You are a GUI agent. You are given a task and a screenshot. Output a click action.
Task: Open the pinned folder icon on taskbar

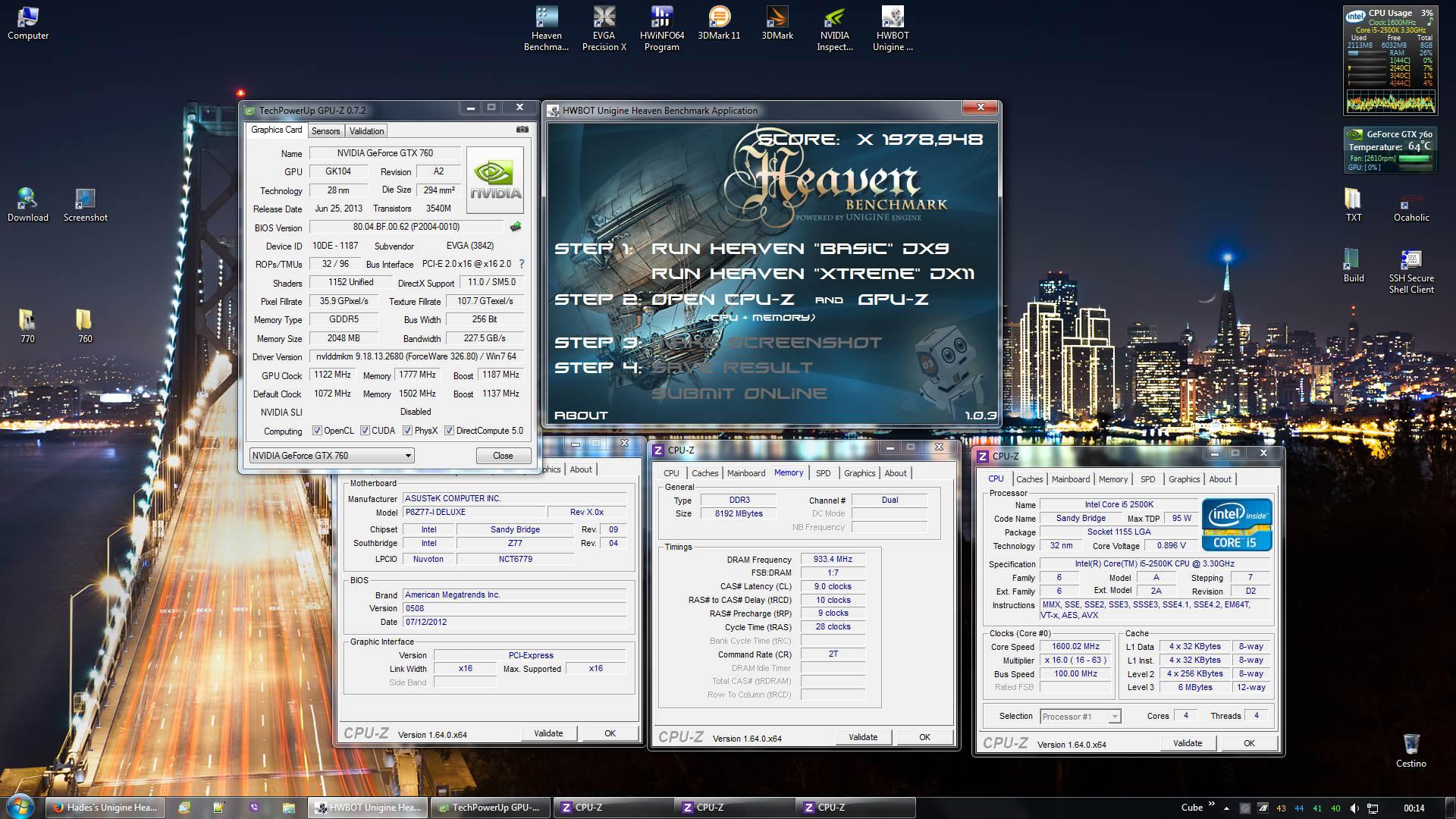point(288,808)
